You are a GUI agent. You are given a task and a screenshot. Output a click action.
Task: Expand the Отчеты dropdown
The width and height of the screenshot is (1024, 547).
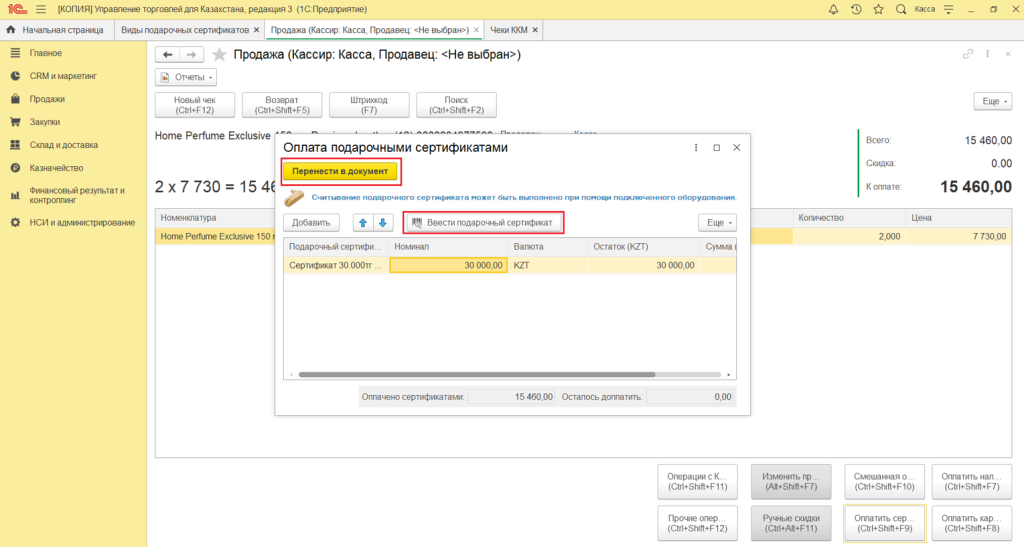(x=186, y=77)
